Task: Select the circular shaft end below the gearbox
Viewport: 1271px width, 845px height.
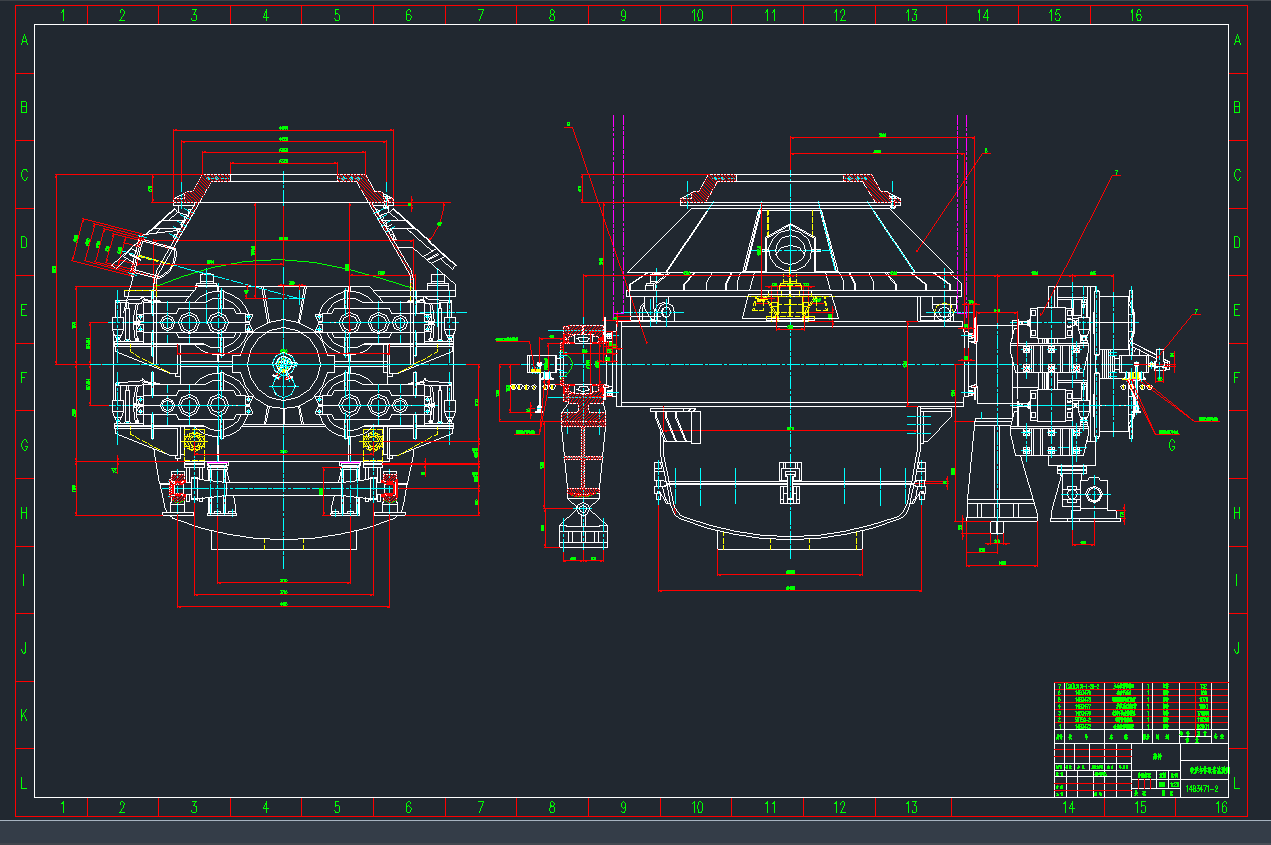Action: point(1091,493)
